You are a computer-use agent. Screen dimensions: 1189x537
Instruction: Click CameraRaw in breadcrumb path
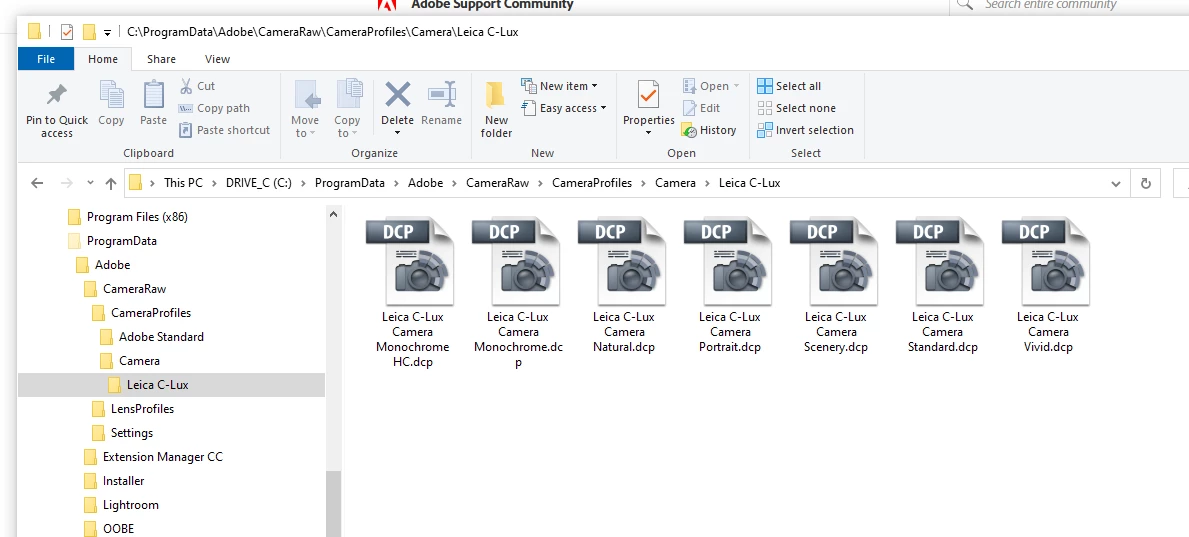(497, 183)
